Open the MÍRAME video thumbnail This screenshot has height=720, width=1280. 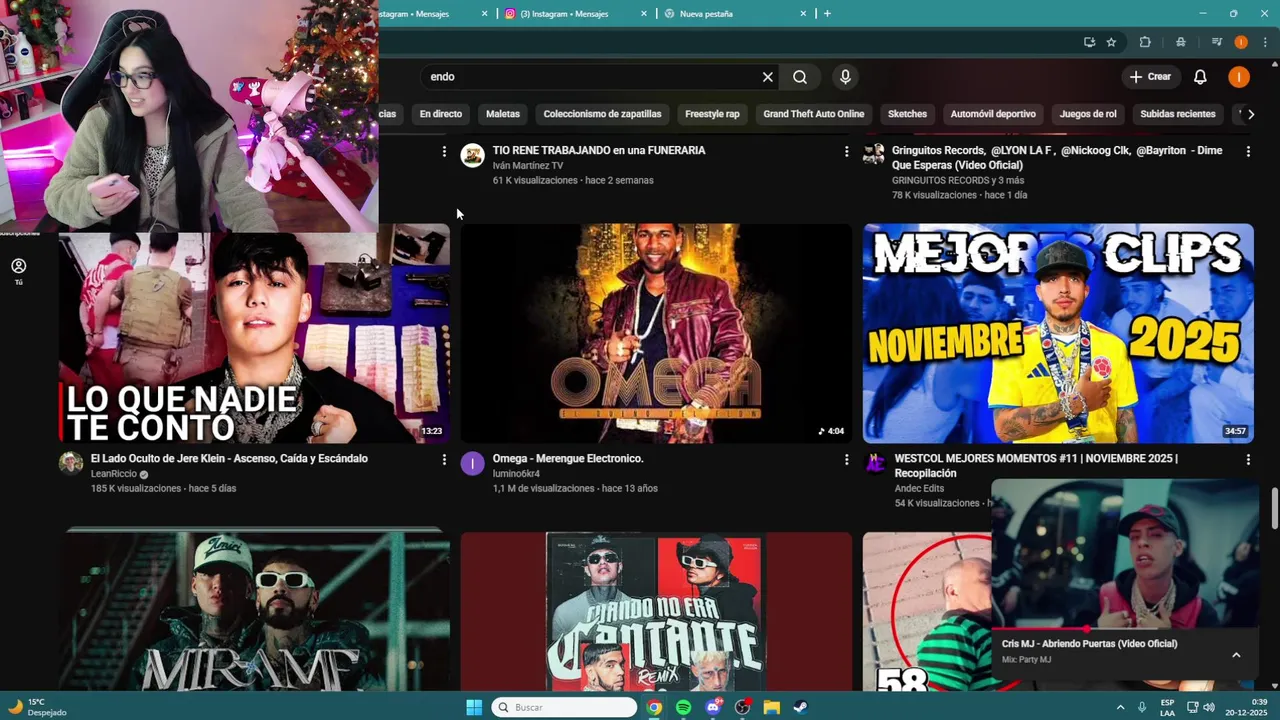(254, 611)
